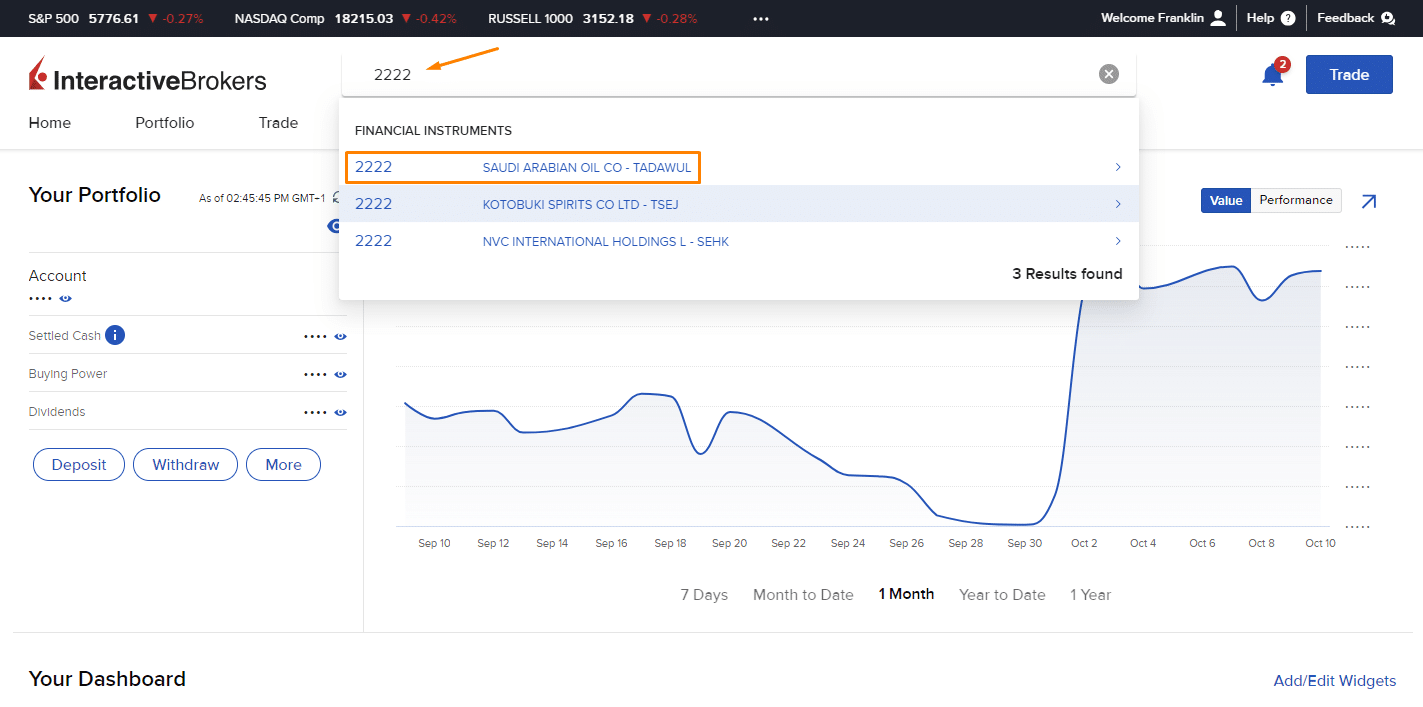Show the Settled Cash value
Image resolution: width=1423 pixels, height=707 pixels.
[340, 336]
